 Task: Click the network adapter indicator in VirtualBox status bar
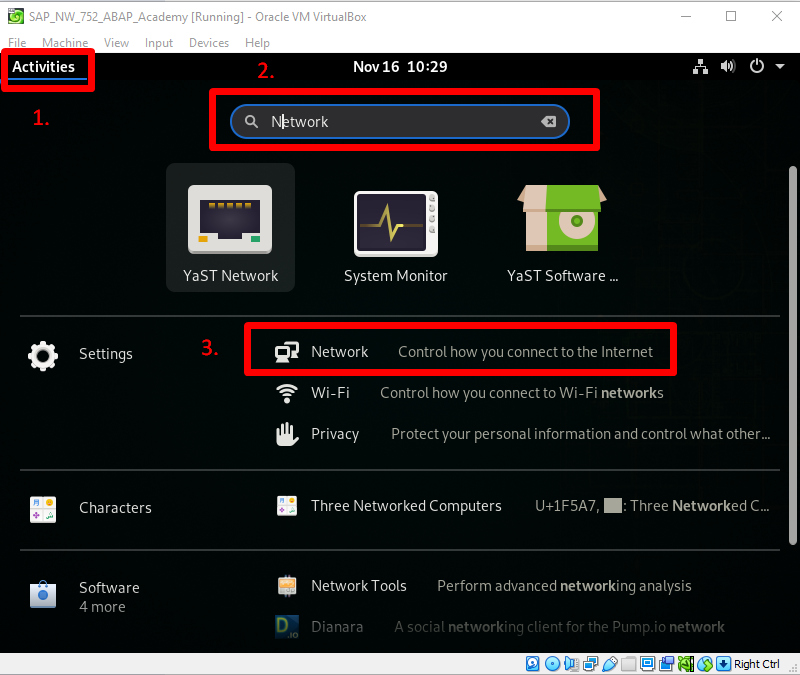[590, 664]
